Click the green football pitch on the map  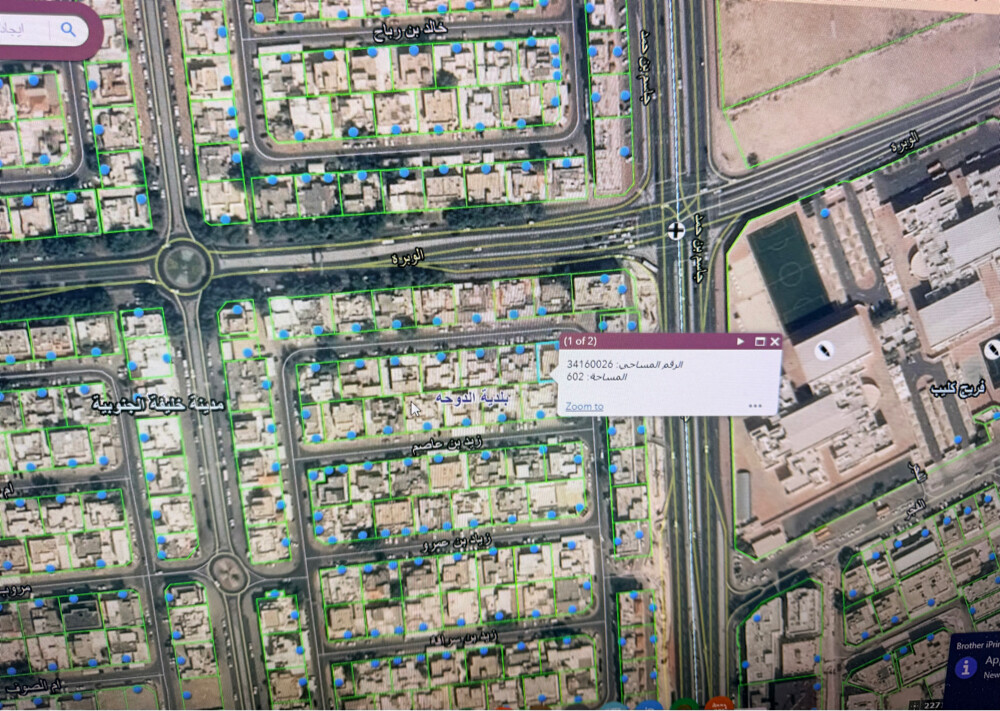788,270
